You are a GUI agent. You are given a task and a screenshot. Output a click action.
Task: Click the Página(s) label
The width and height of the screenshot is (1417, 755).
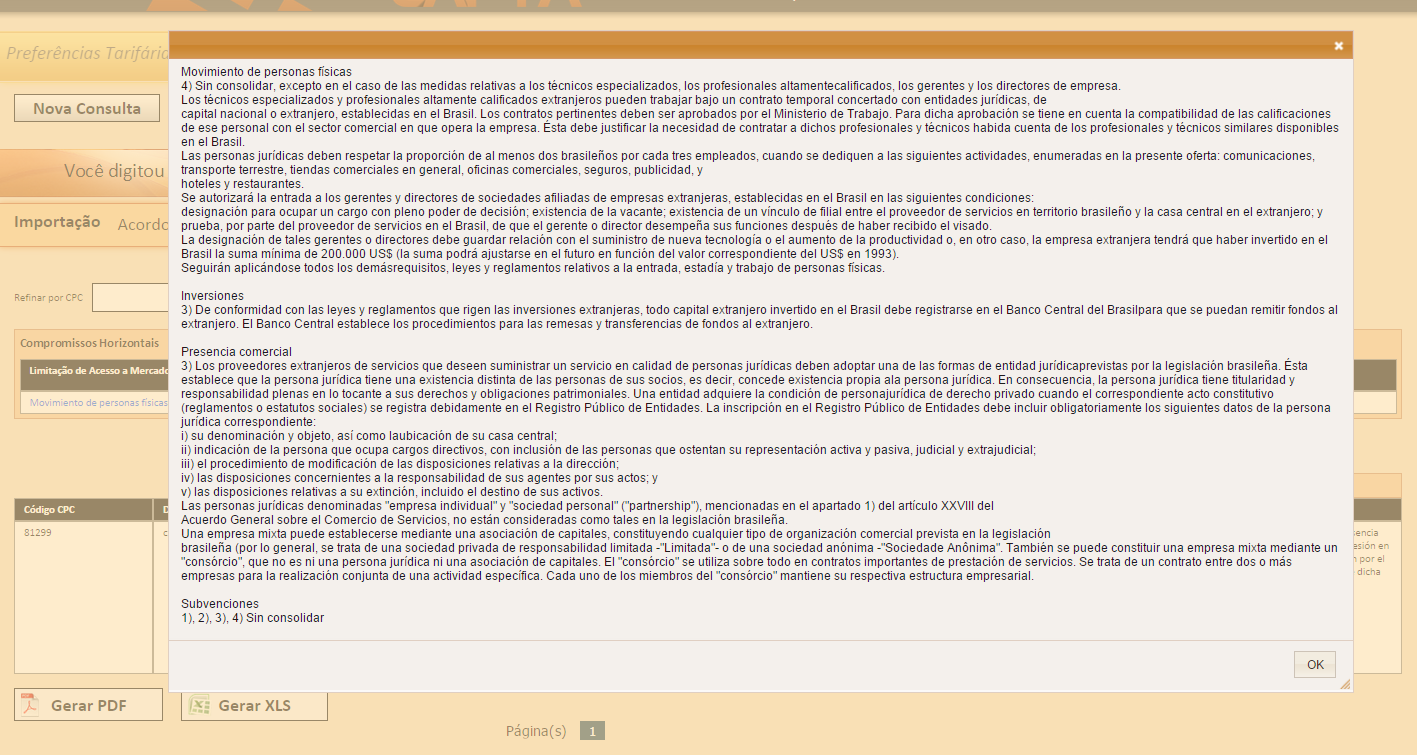click(536, 731)
